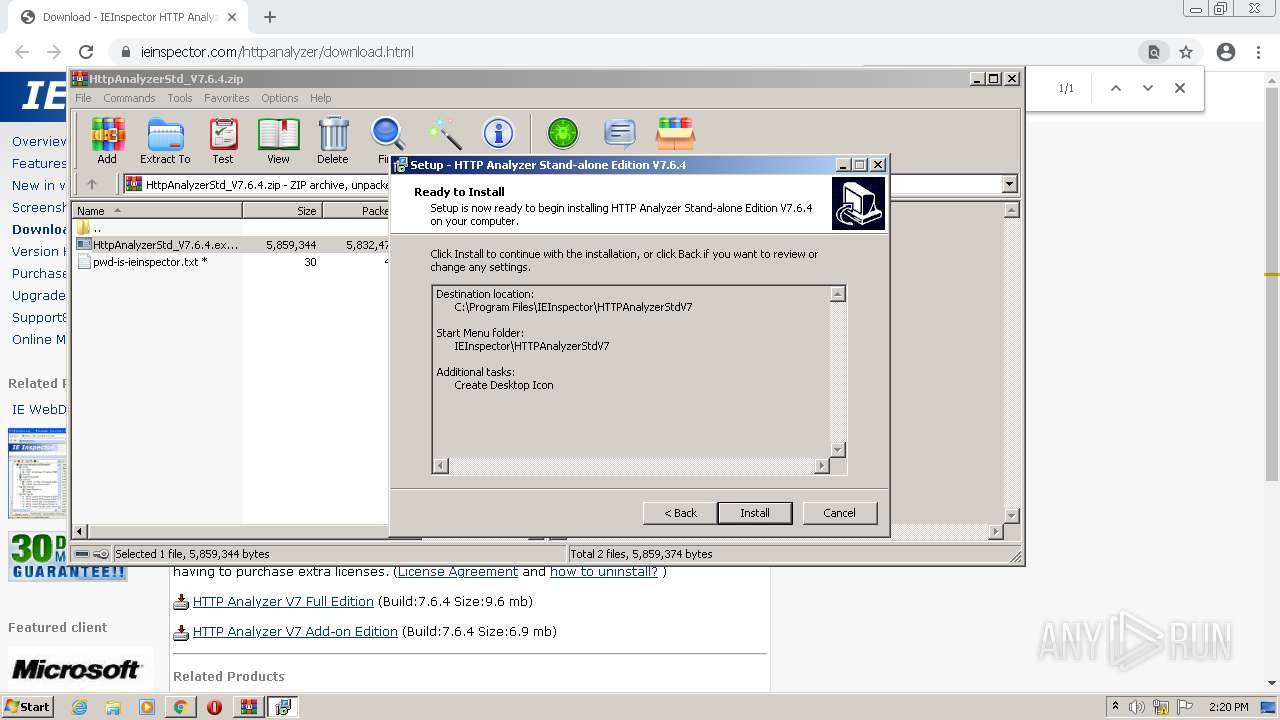Click the WinRAR taskbar button
This screenshot has width=1280, height=720.
(248, 707)
